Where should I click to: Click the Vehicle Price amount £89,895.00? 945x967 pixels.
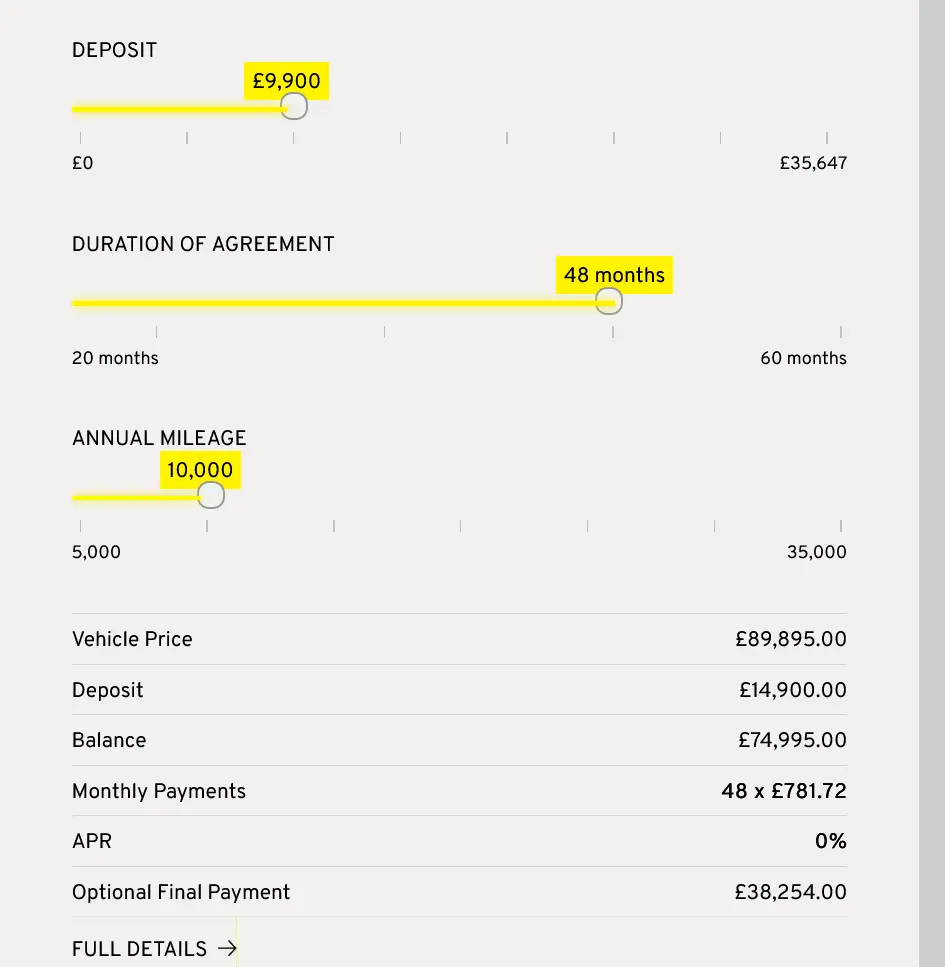point(790,639)
